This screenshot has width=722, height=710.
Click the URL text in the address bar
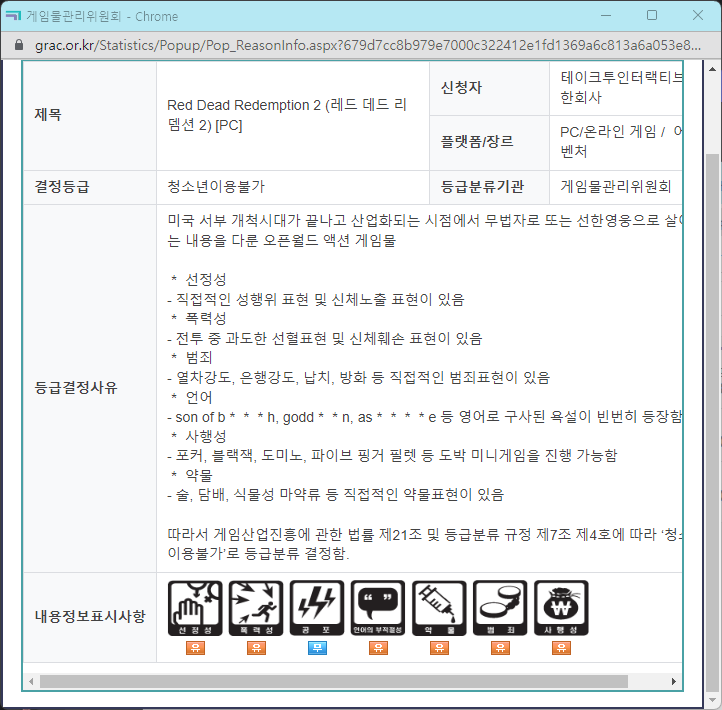[367, 45]
